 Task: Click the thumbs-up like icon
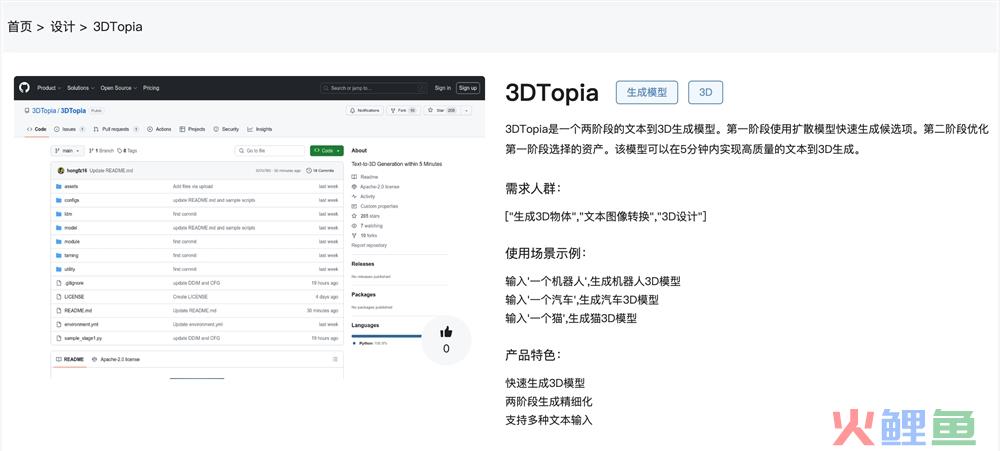point(446,332)
